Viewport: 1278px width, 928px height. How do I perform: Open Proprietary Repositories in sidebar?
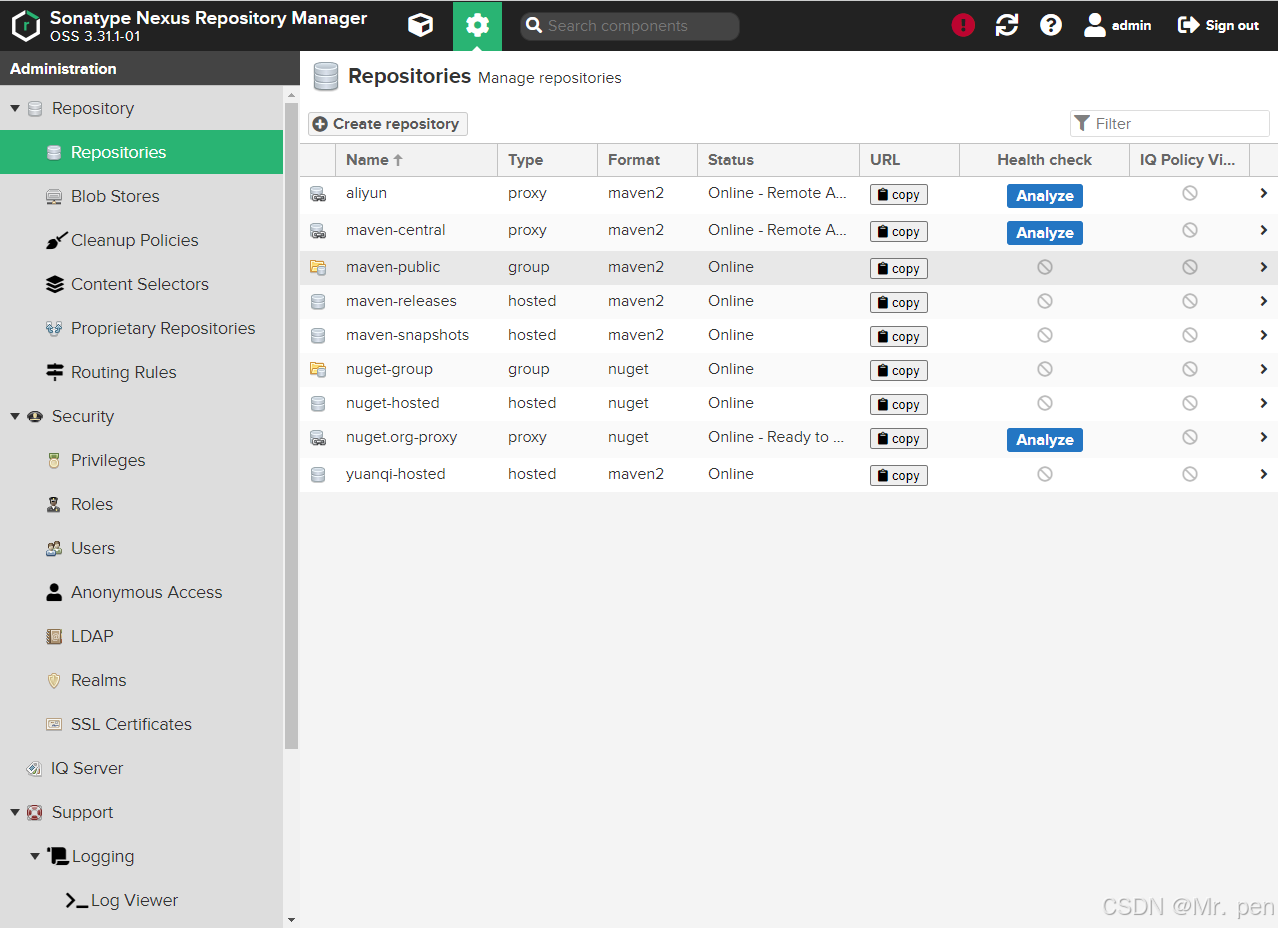[x=141, y=328]
